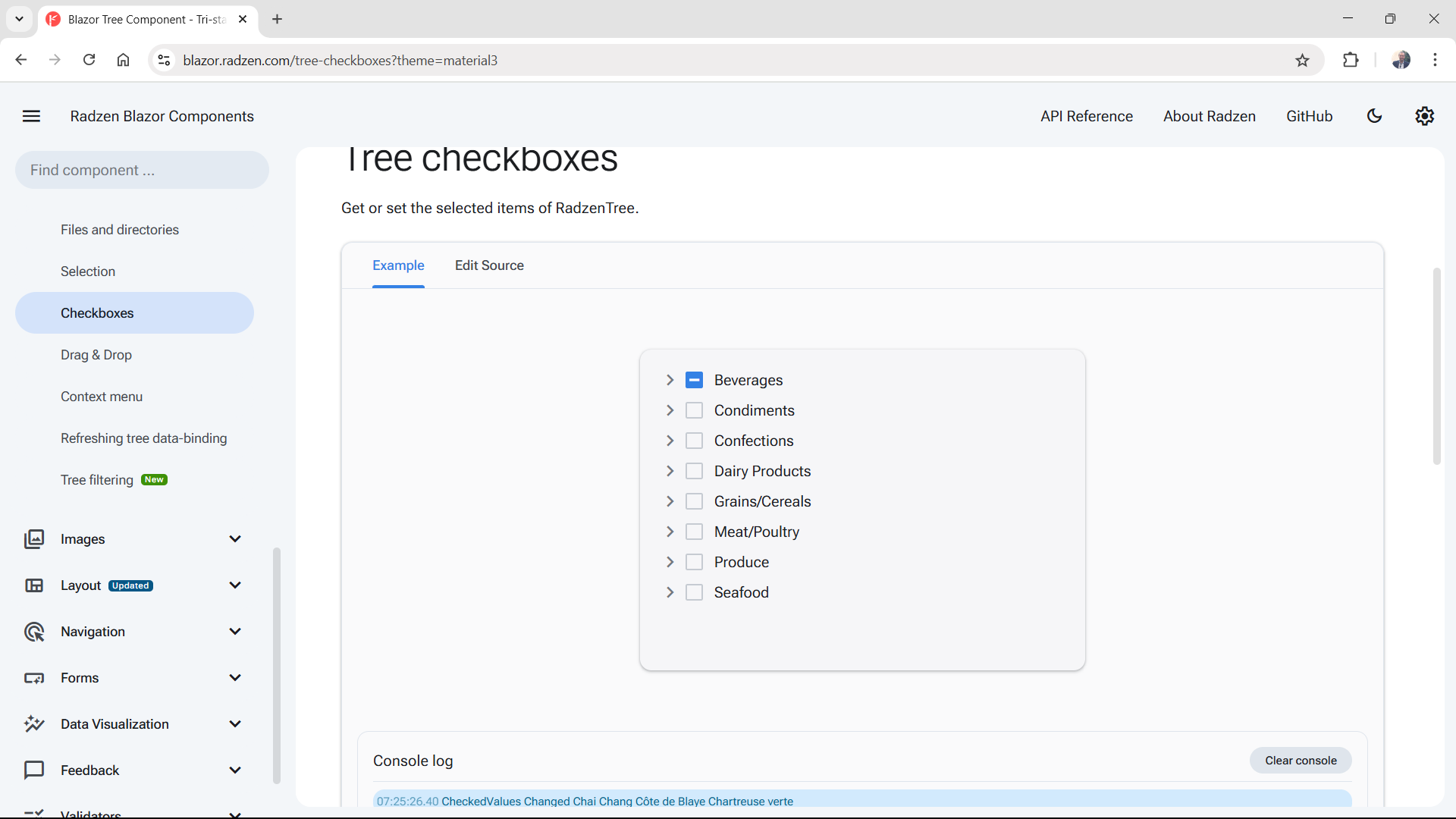The image size is (1456, 819).
Task: Click the Navigation section icon
Action: pos(35,631)
